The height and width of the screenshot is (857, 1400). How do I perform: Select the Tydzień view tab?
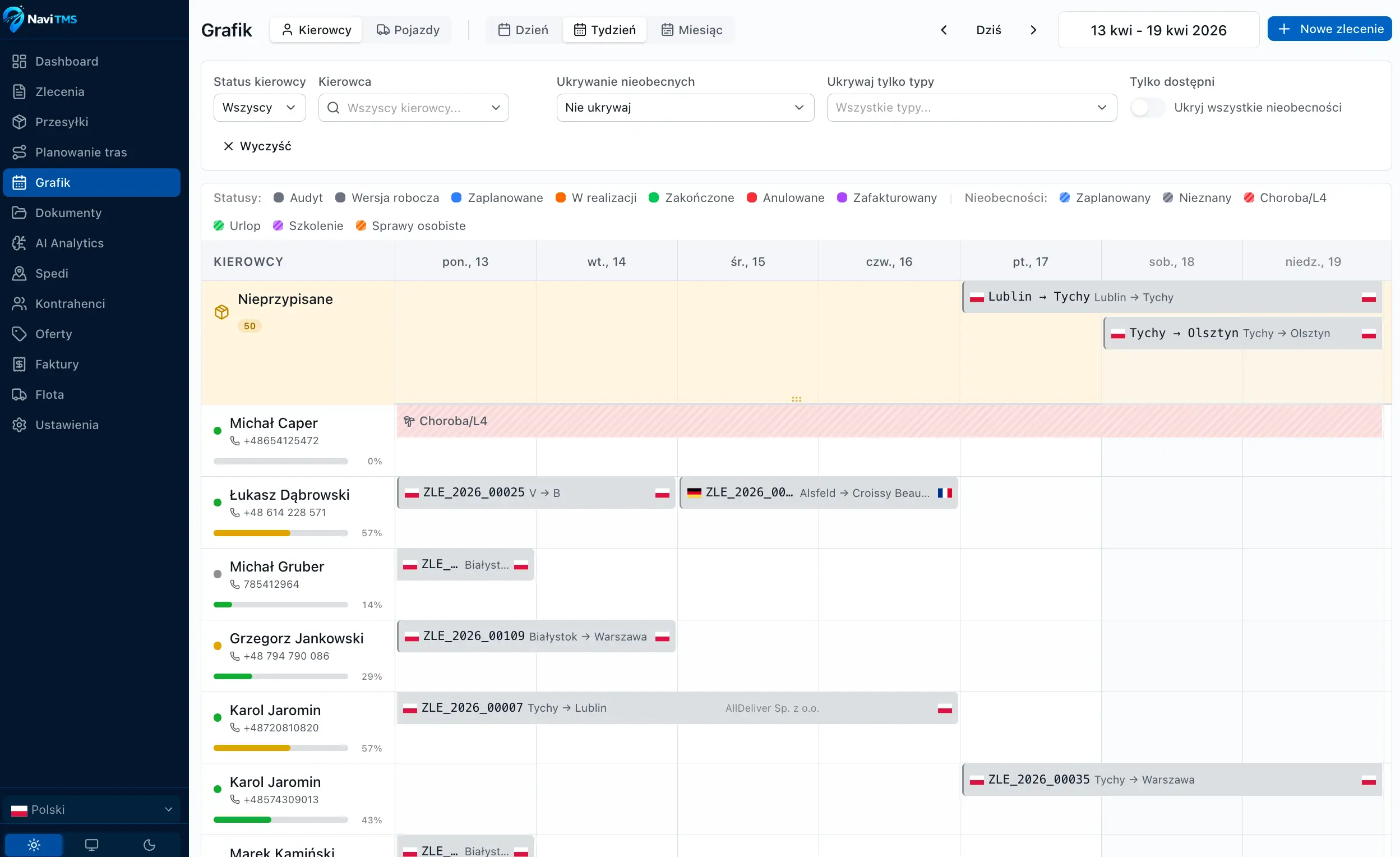[x=604, y=30]
